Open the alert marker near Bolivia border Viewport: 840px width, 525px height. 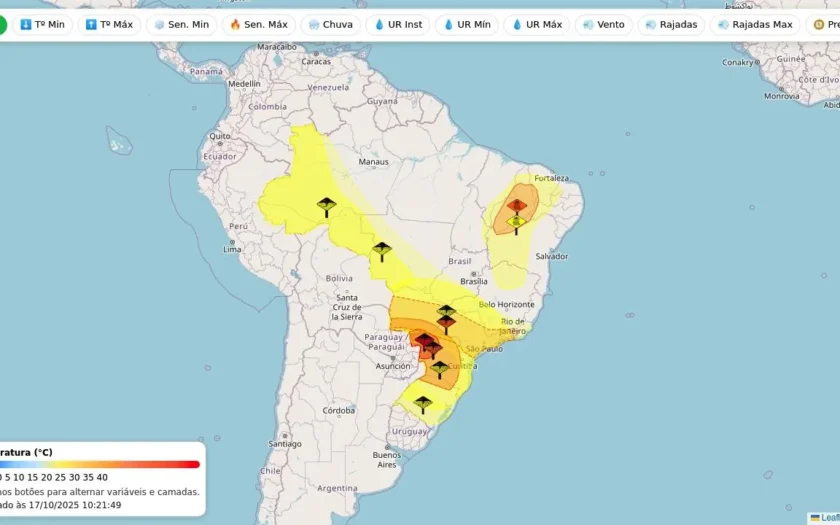382,252
